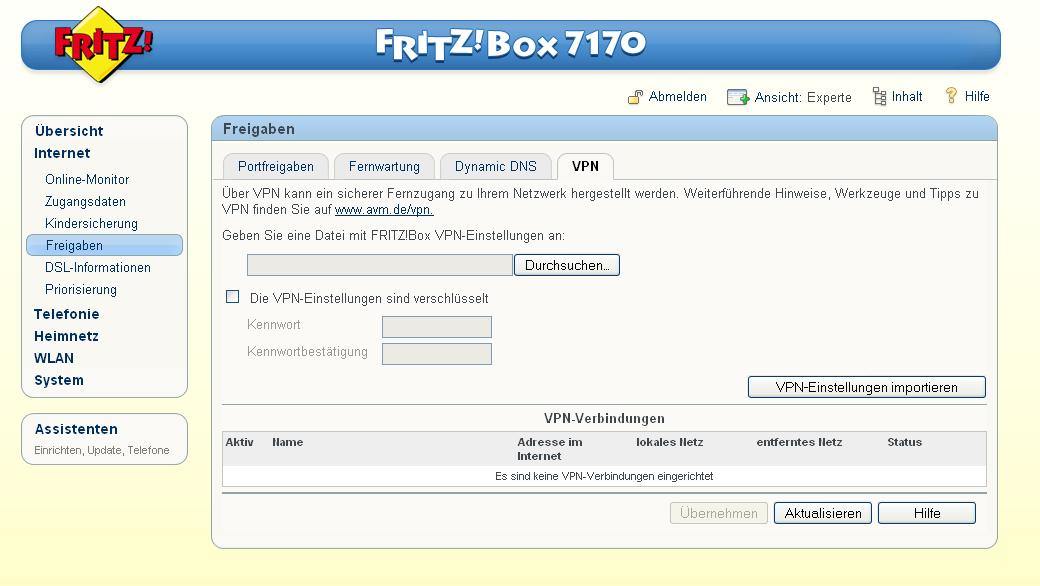This screenshot has height=586, width=1040.
Task: Toggle Ansicht: Experte view link
Action: pyautogui.click(x=803, y=97)
